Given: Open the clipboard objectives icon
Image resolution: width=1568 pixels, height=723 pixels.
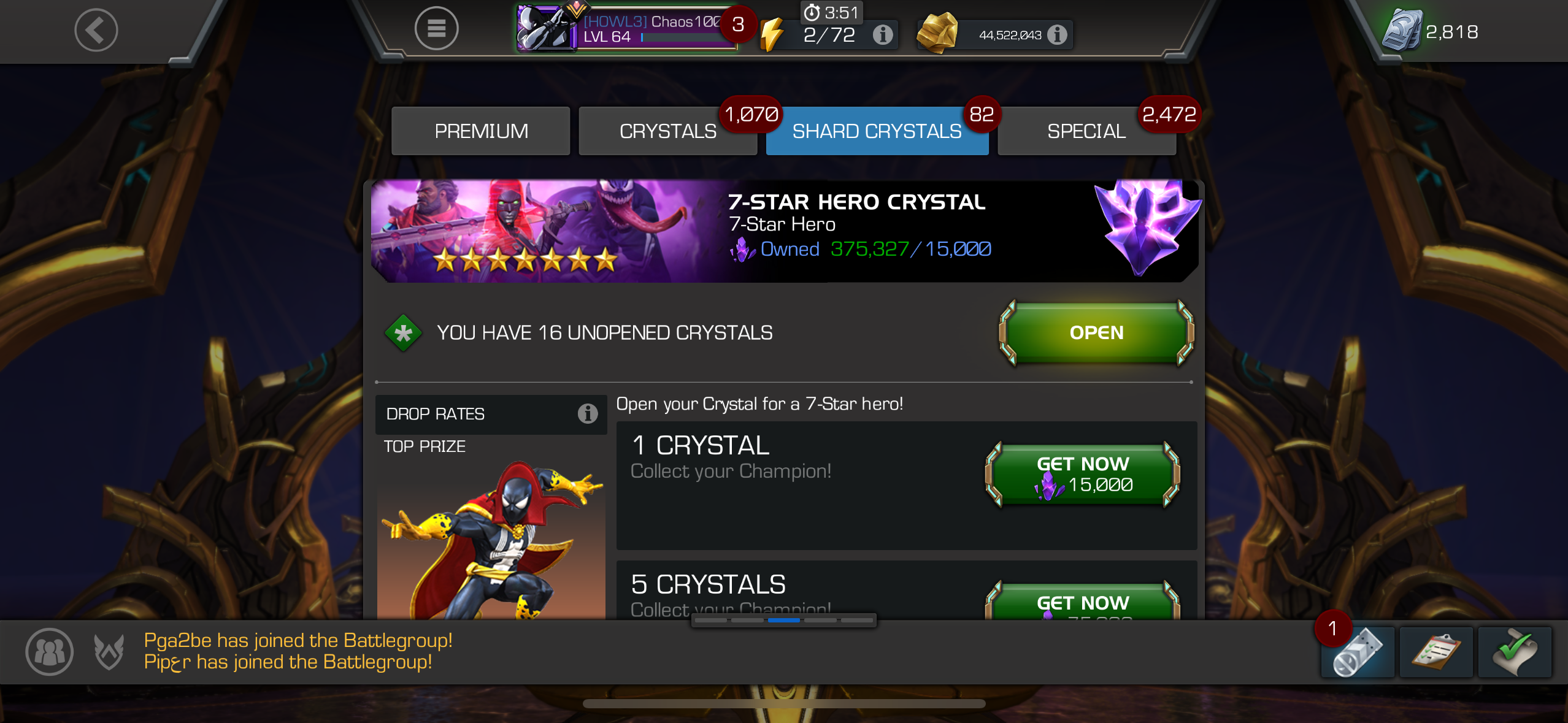Looking at the screenshot, I should 1435,652.
